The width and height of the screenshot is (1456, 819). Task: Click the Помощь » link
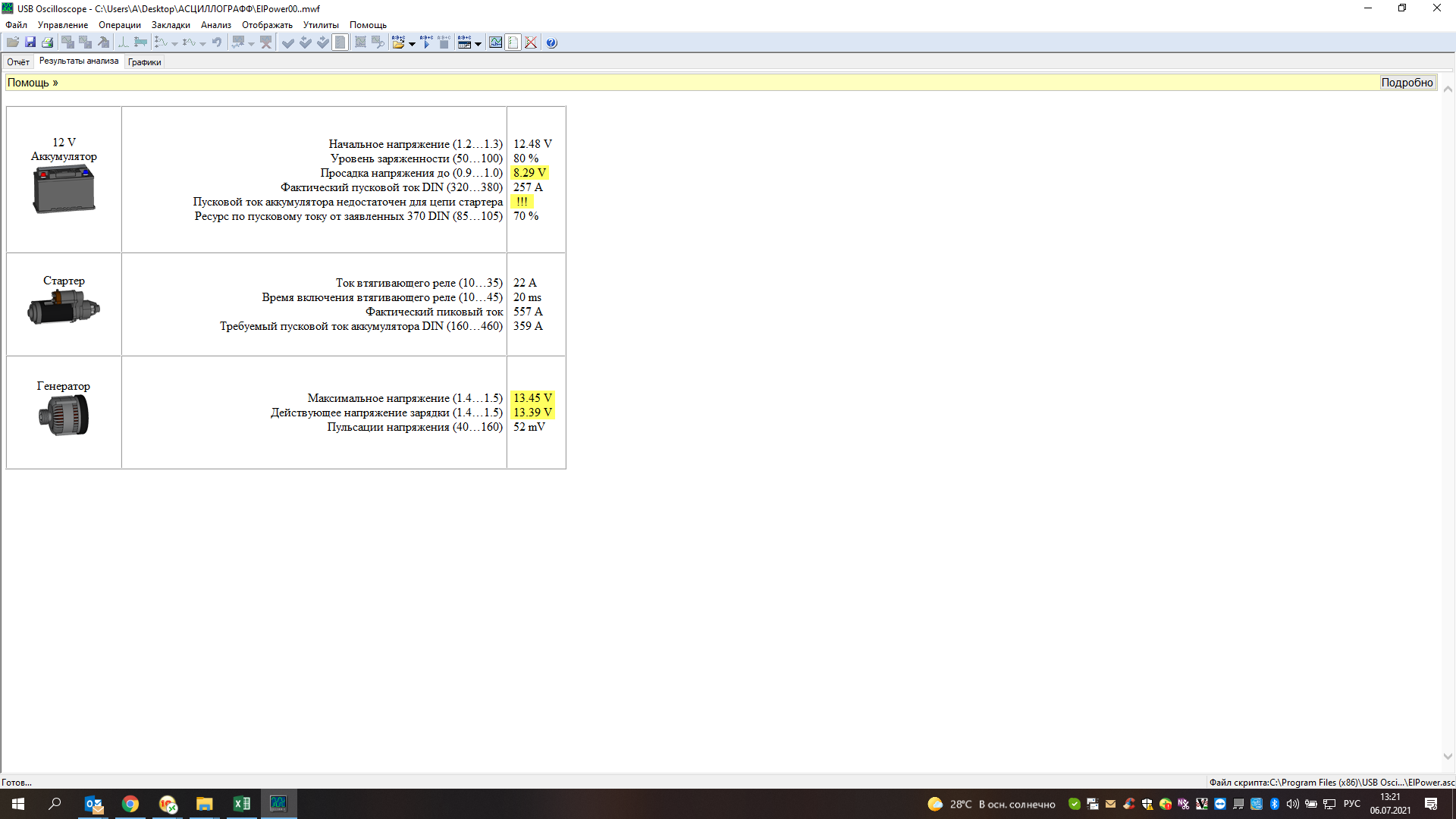tap(33, 83)
